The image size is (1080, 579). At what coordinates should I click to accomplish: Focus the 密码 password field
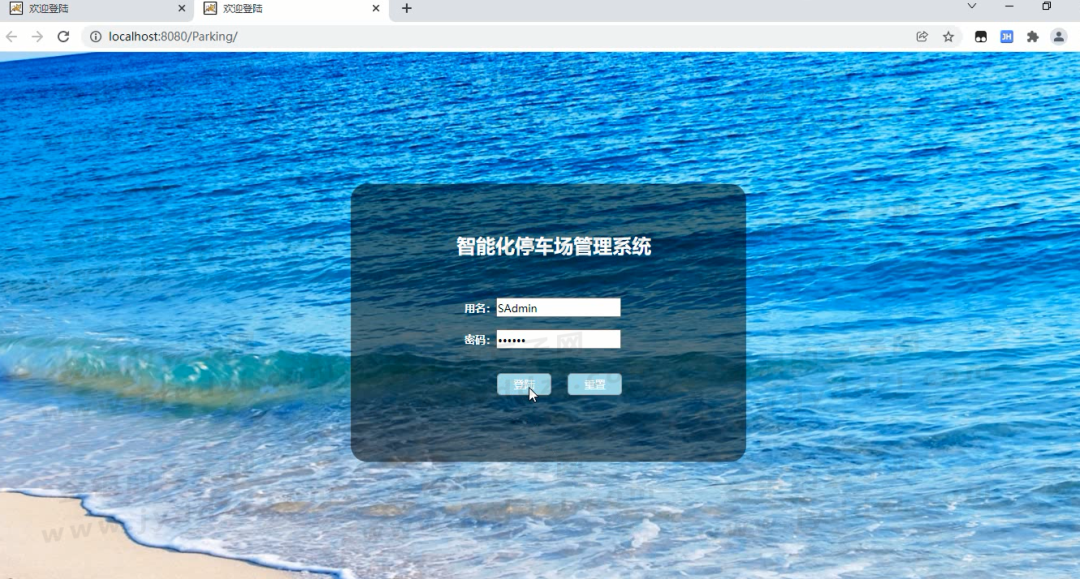pos(559,339)
